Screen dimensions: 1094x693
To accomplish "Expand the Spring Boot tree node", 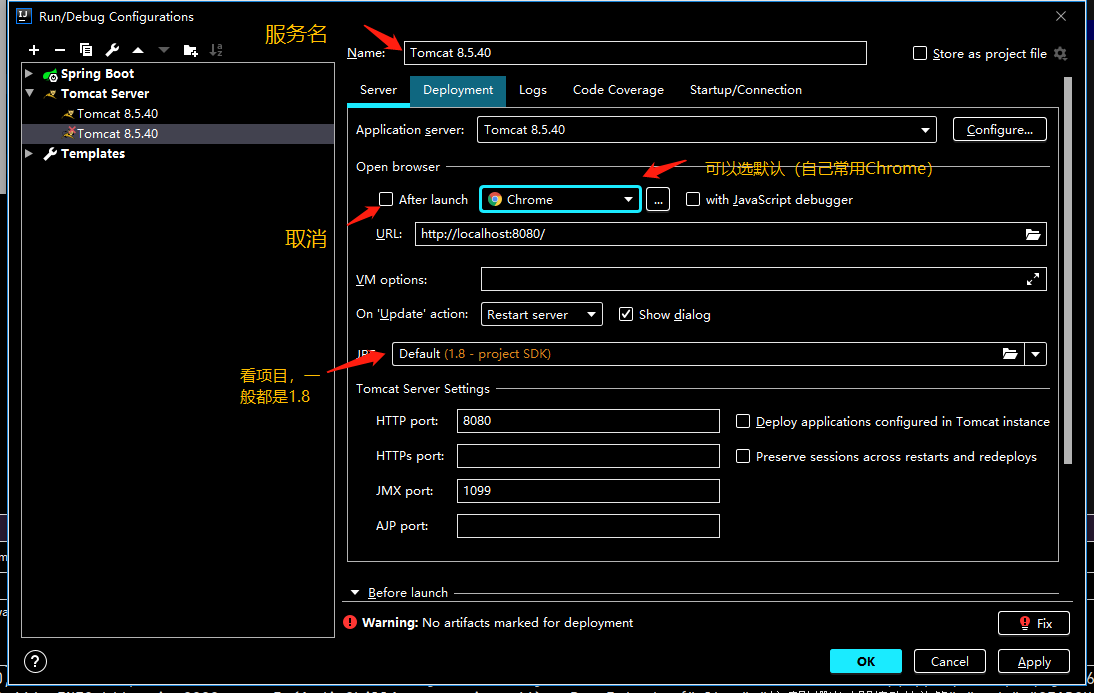I will (29, 73).
